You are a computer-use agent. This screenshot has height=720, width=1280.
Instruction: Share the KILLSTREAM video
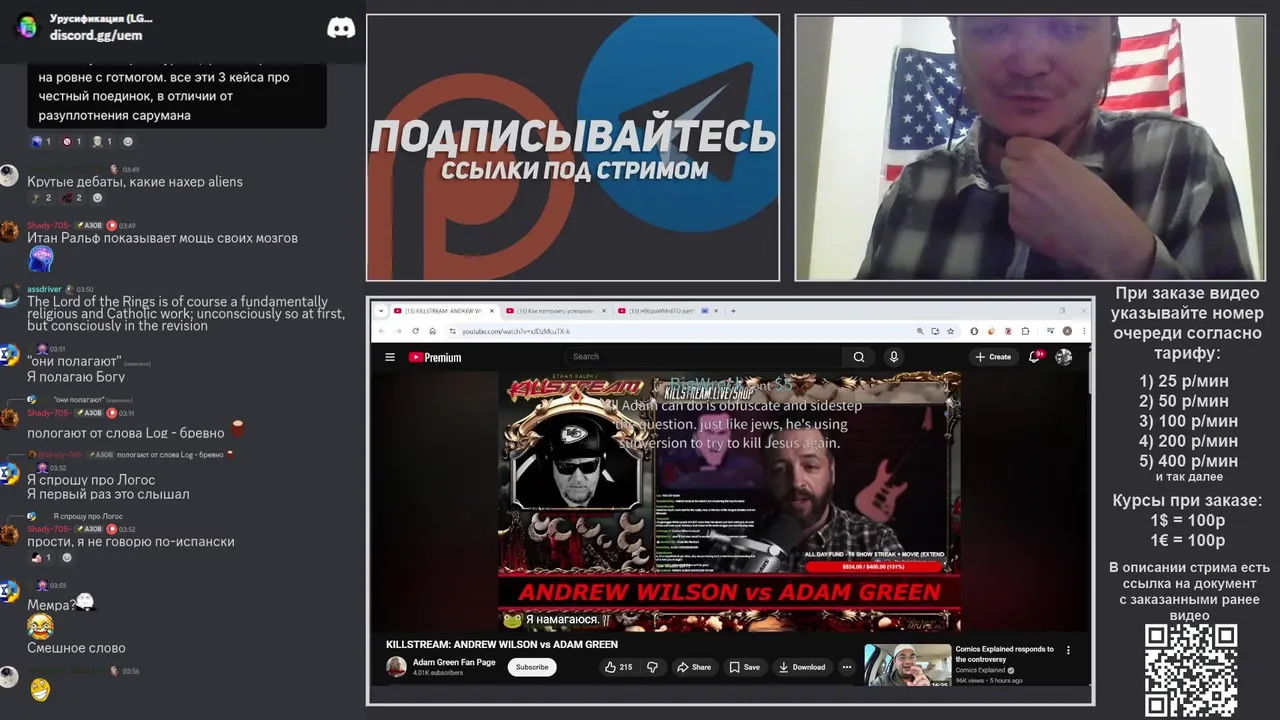pos(694,667)
